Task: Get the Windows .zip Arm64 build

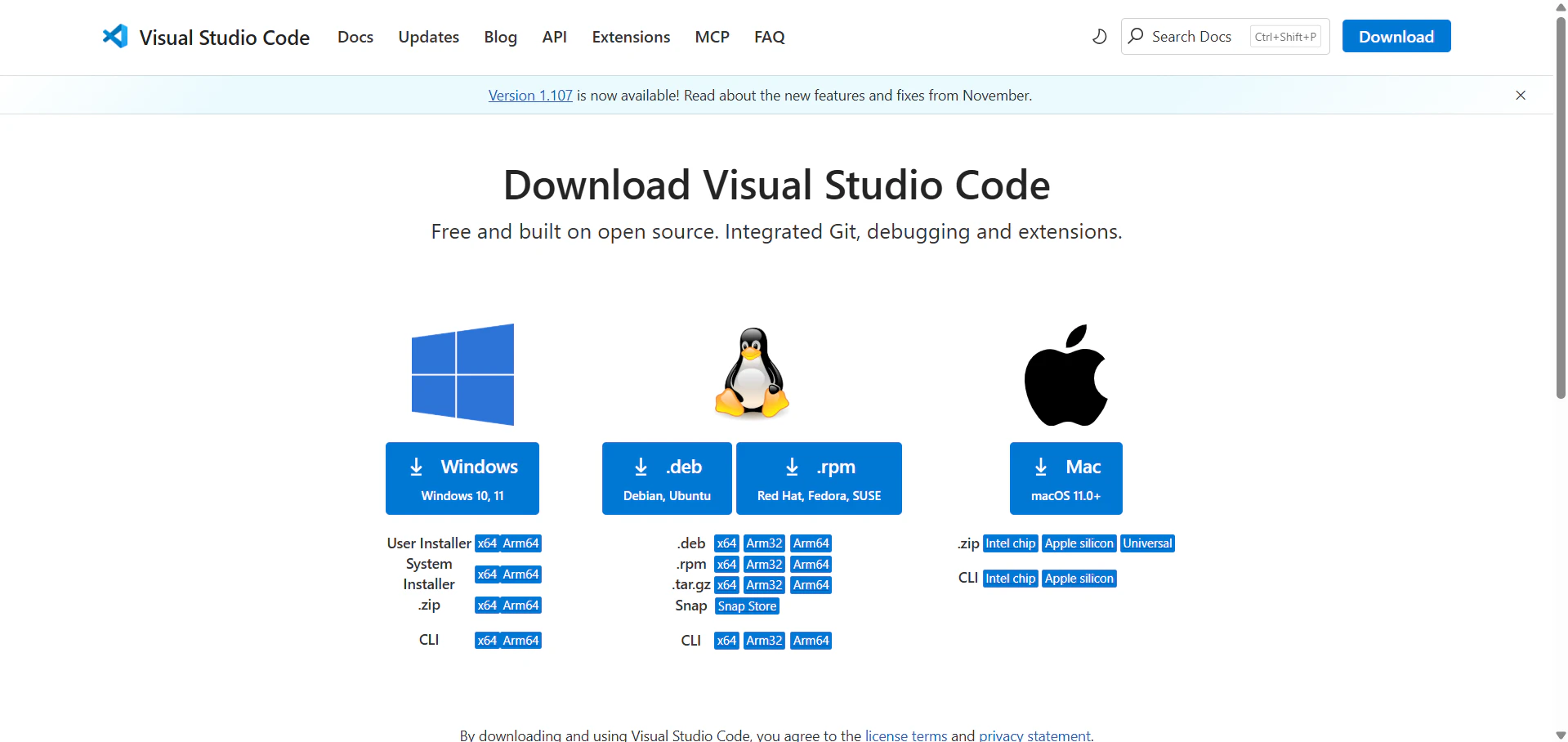Action: coord(521,606)
